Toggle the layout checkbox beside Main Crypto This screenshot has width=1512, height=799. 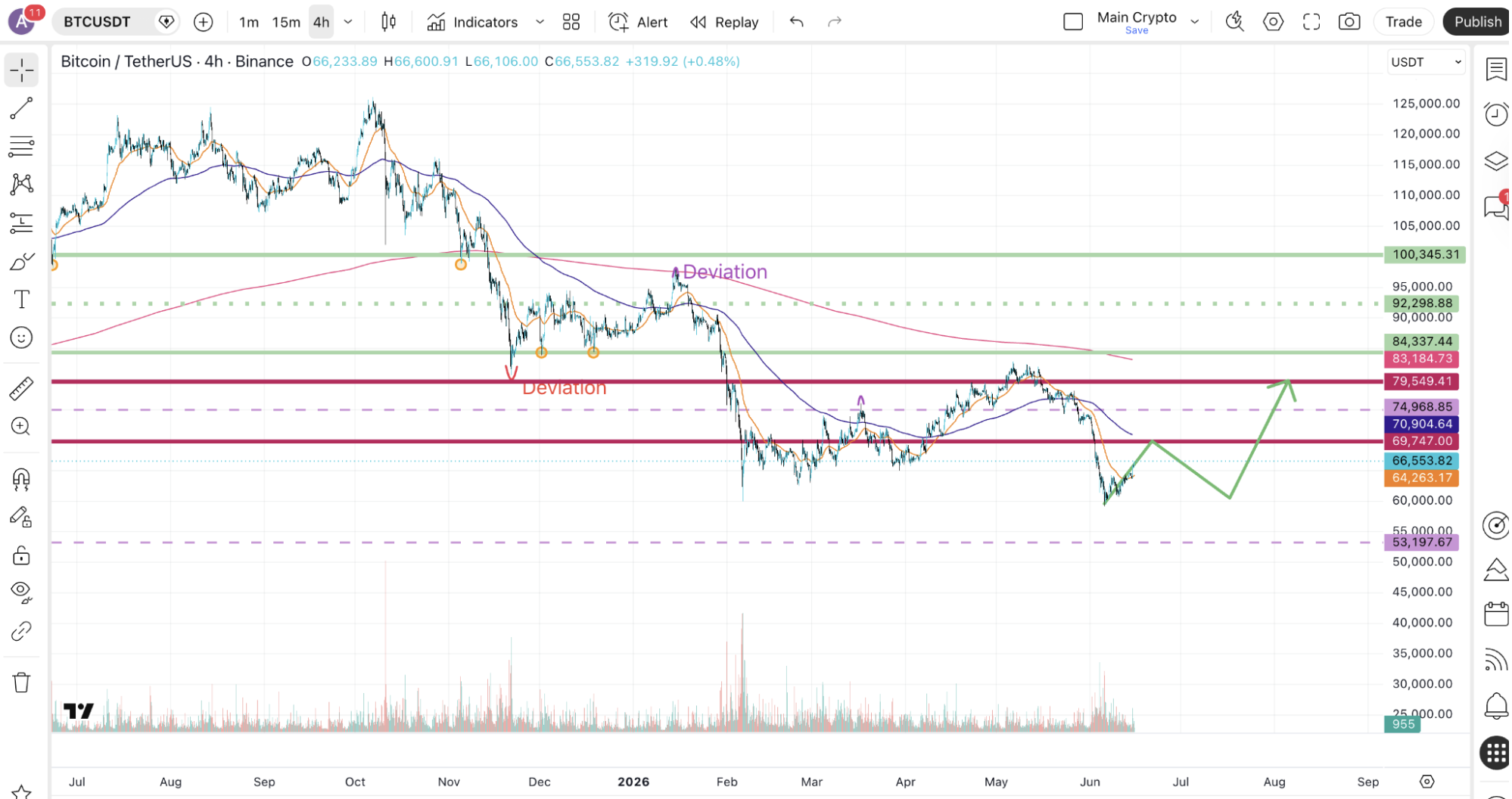(x=1073, y=22)
